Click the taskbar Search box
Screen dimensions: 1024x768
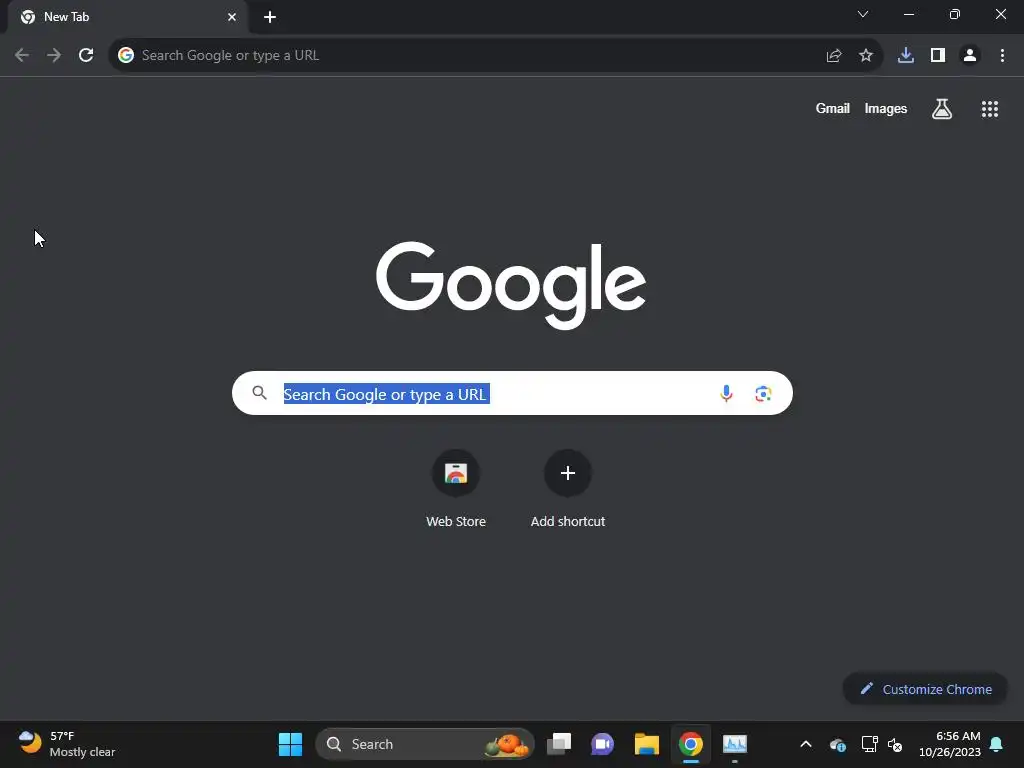click(424, 744)
